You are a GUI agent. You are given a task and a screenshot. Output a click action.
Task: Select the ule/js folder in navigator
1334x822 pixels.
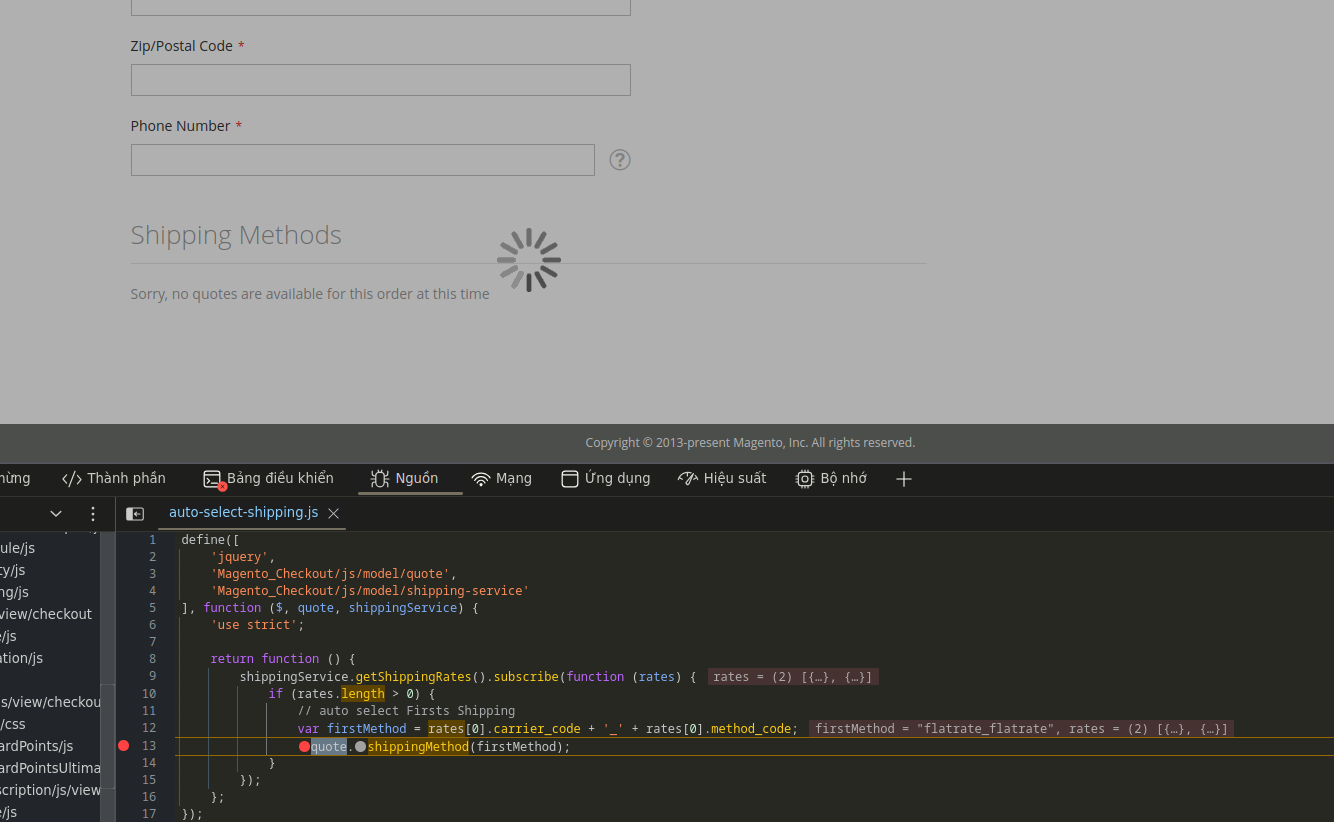pyautogui.click(x=17, y=548)
